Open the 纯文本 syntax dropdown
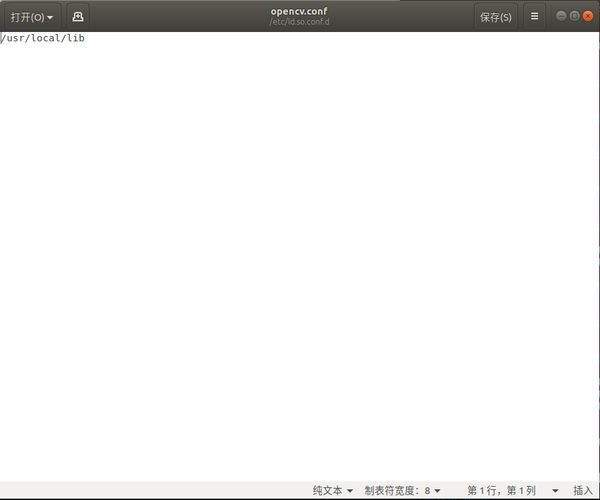 tap(333, 490)
